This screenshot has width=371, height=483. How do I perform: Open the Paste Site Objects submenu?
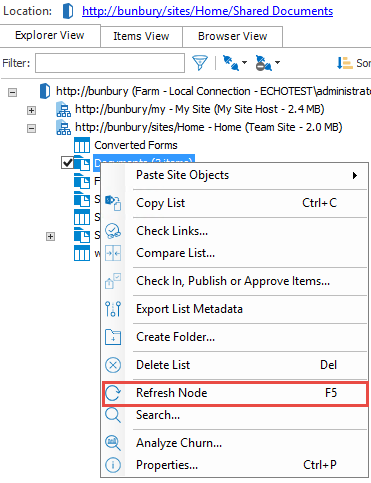234,175
